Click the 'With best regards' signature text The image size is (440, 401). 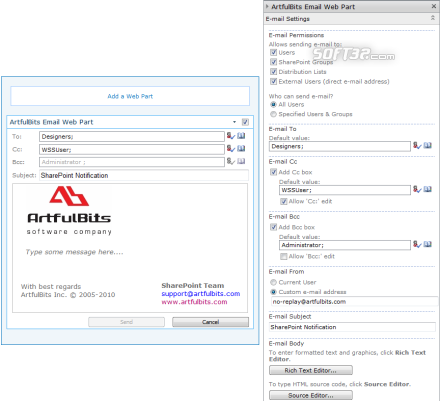[51, 287]
